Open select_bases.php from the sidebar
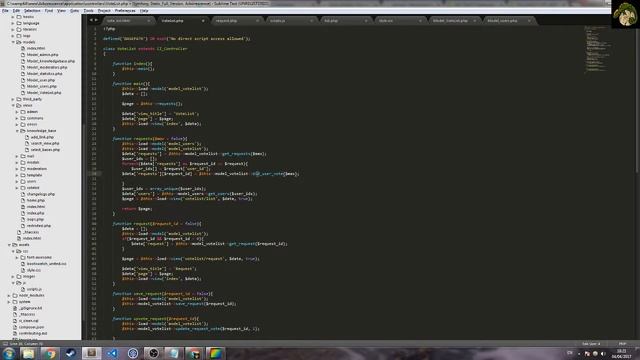Image resolution: width=640 pixels, height=360 pixels. 45,150
